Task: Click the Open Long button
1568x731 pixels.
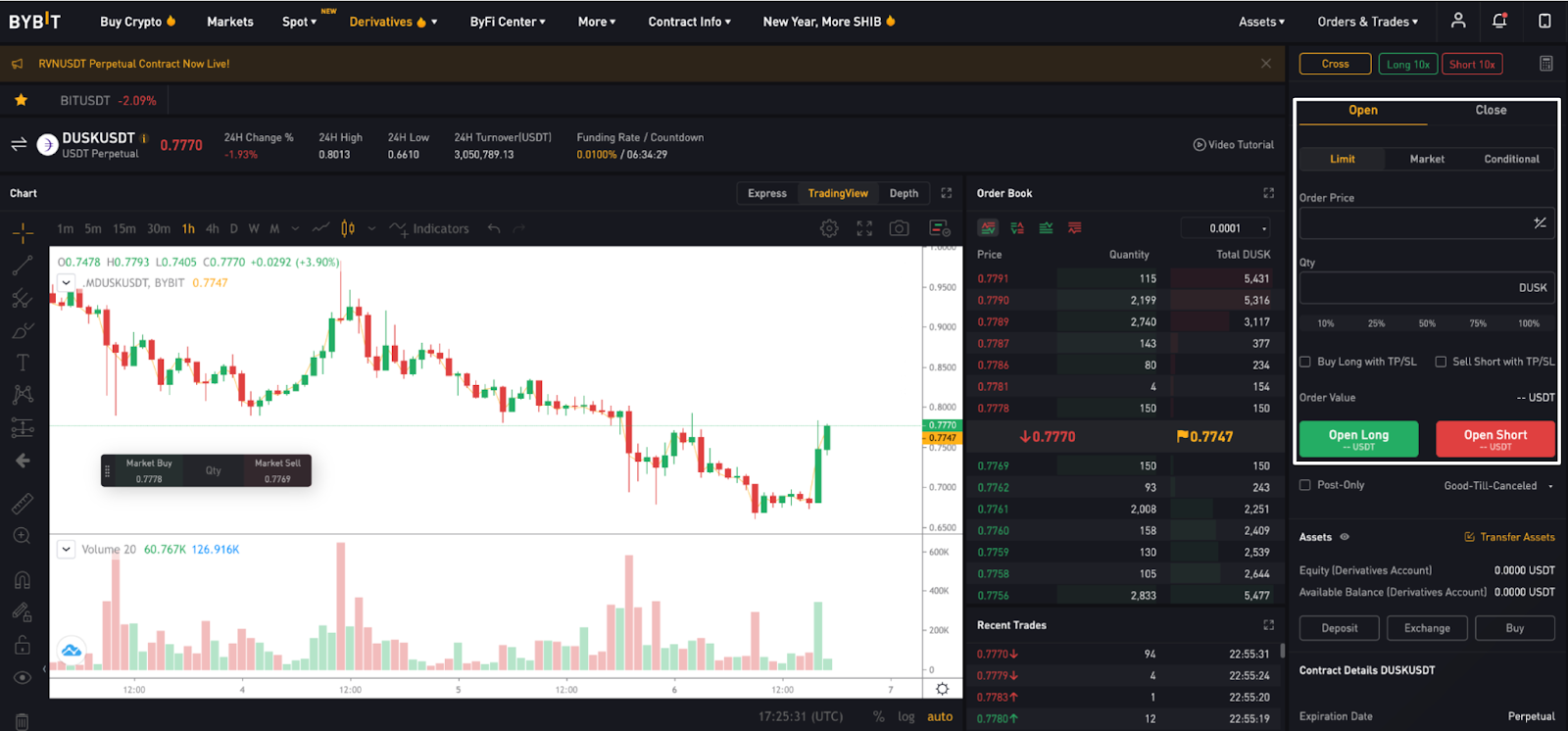Action: pos(1358,439)
